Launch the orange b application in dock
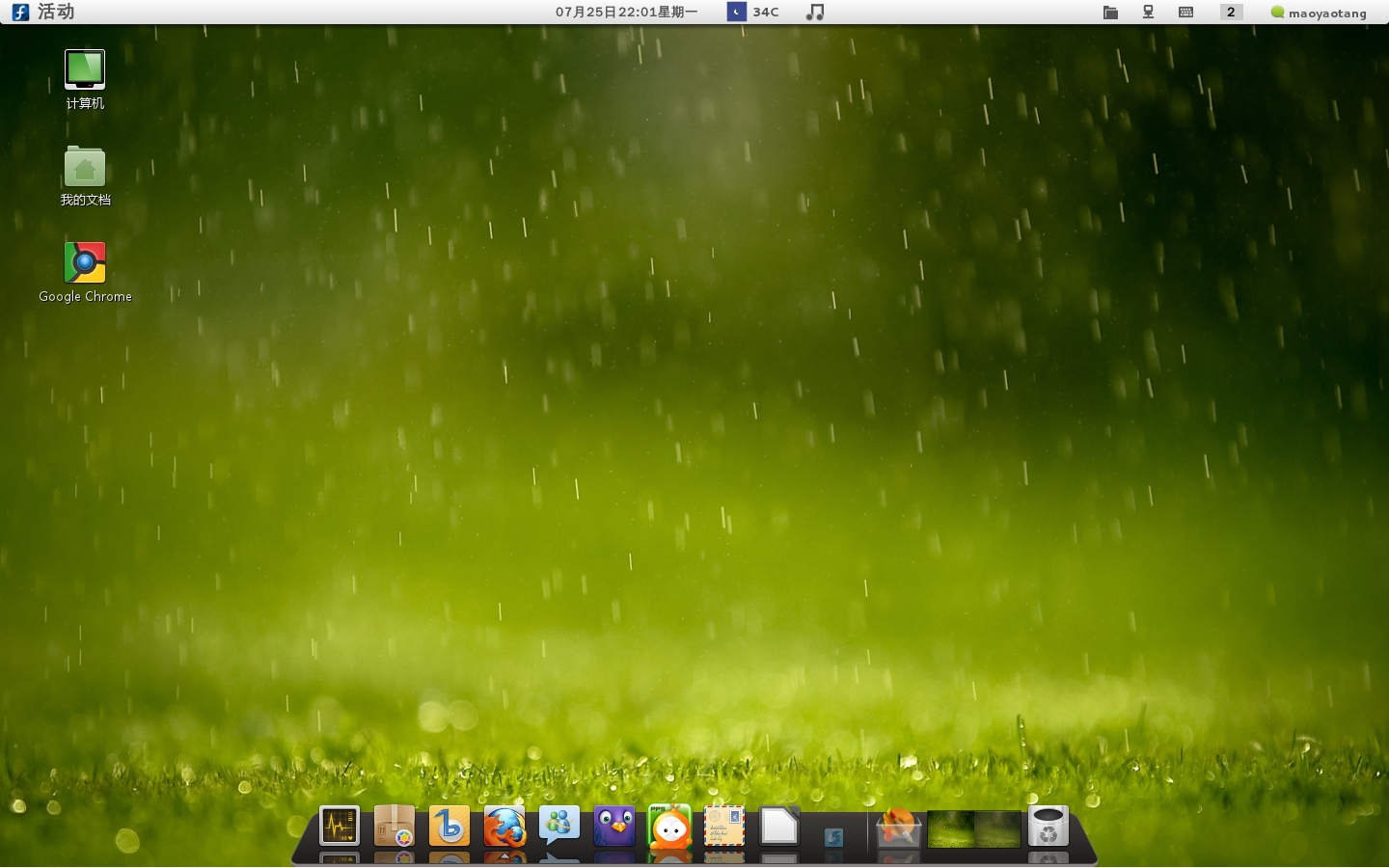Screen dimensions: 1389x868 click(449, 827)
